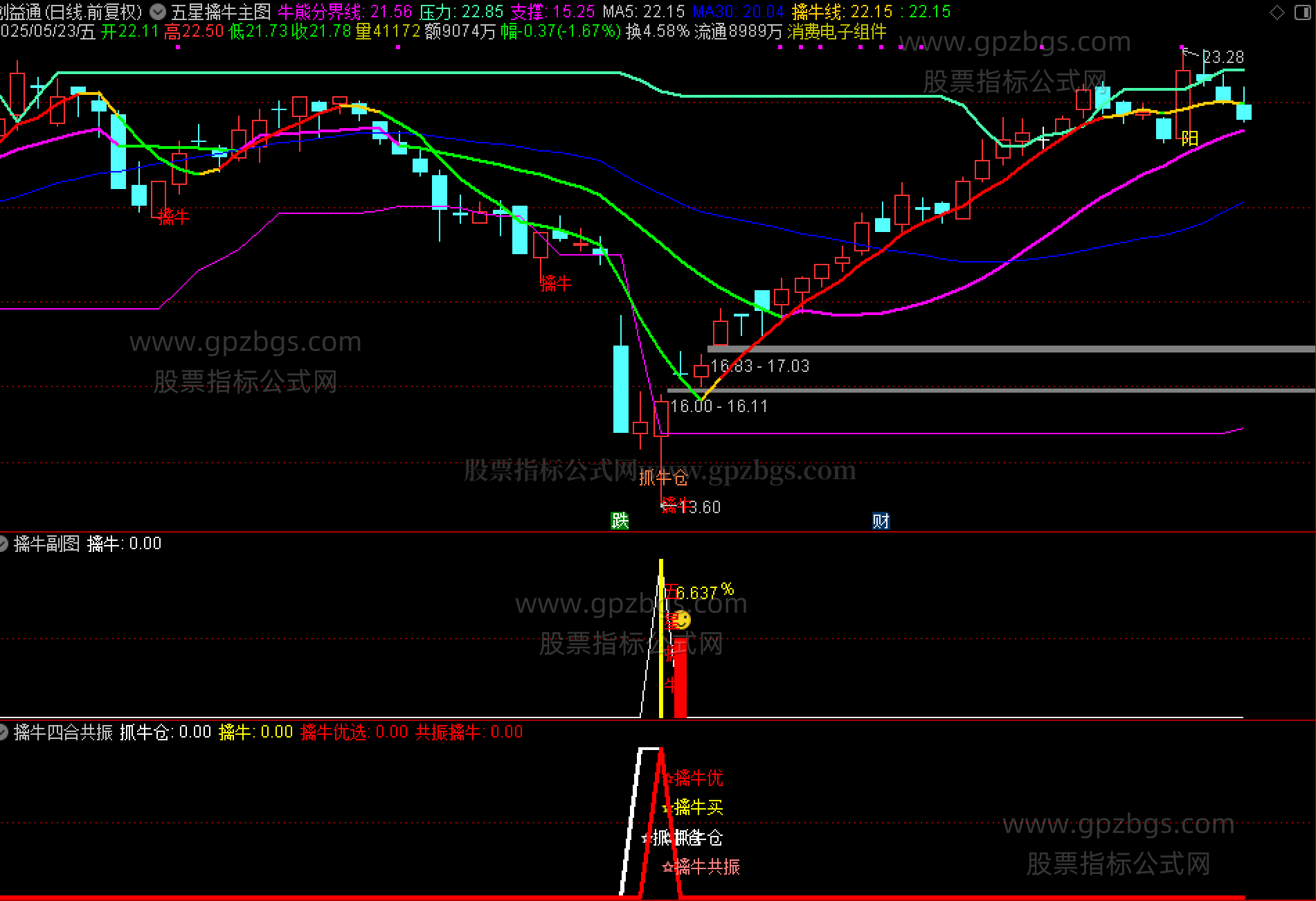
Task: Click the lower gray support zone line
Action: coord(991,391)
